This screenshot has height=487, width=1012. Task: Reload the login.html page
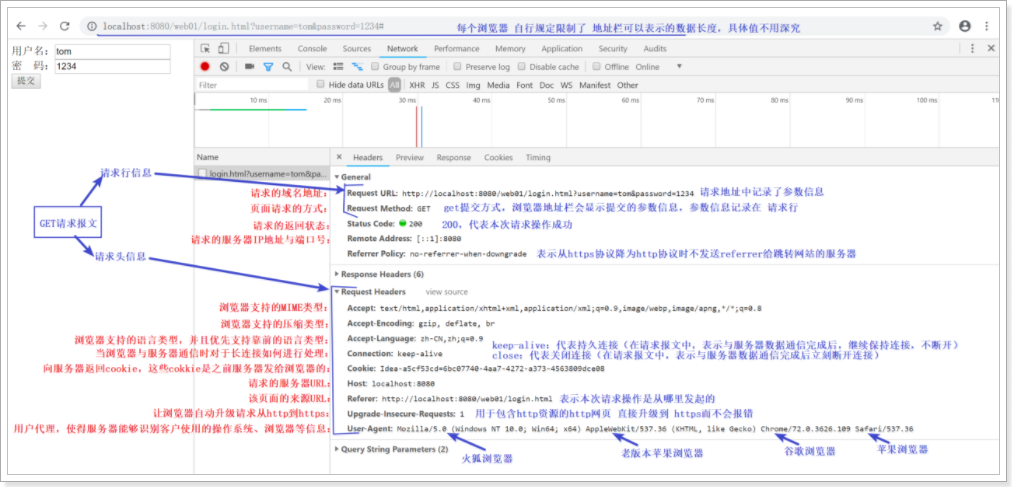[65, 26]
